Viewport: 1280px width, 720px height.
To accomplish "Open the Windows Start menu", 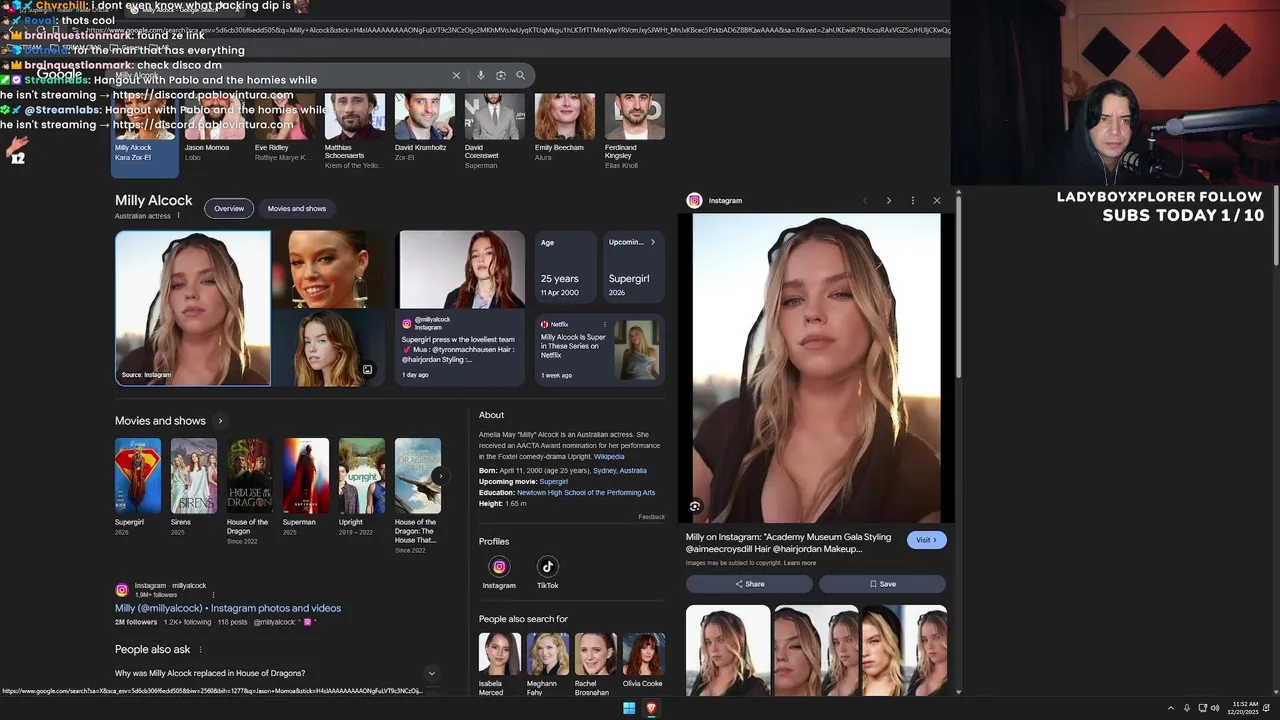I will coord(629,708).
